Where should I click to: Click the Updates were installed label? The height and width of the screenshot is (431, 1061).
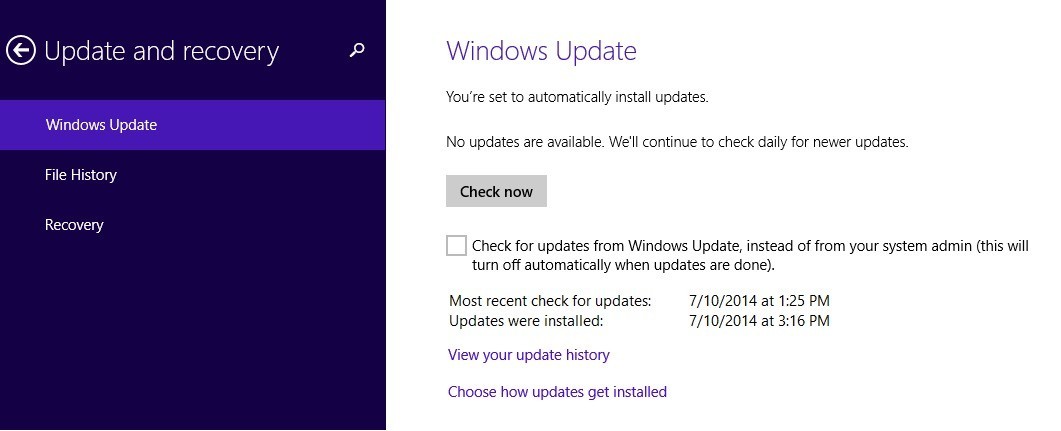(526, 321)
